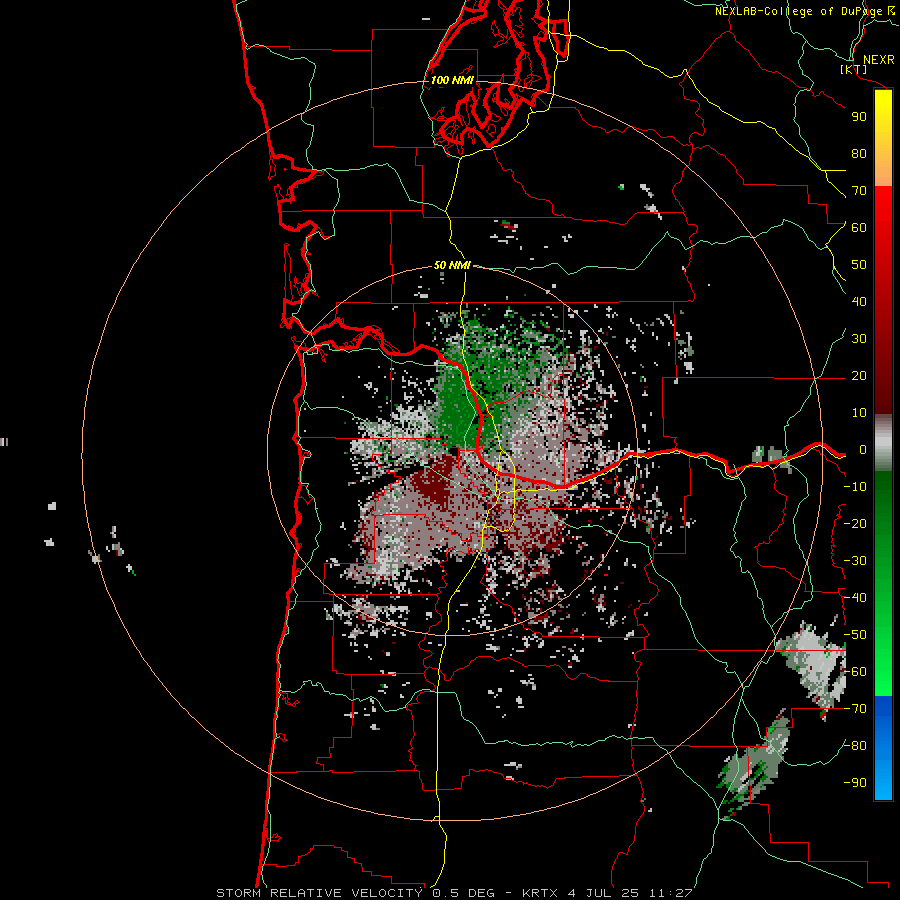Click the "KT" units label above the color scale
Image resolution: width=900 pixels, height=900 pixels.
coord(854,69)
